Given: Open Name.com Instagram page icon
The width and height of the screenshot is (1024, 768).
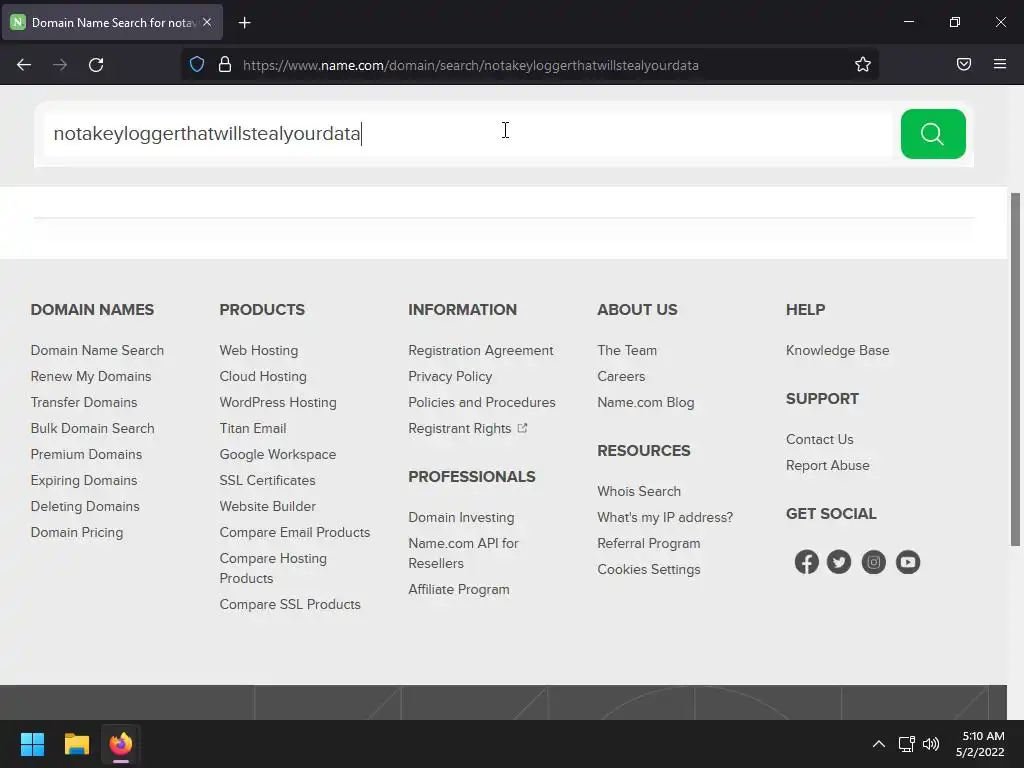Looking at the screenshot, I should click(x=873, y=562).
